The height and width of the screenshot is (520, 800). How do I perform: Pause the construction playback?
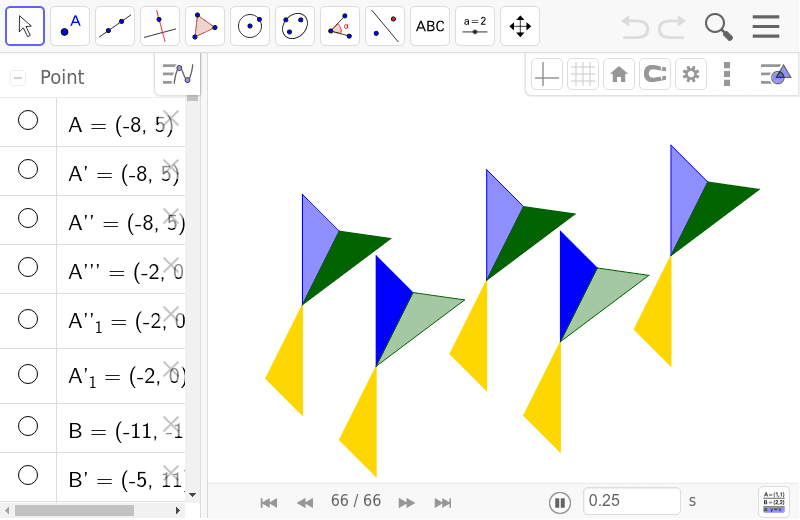tap(560, 503)
